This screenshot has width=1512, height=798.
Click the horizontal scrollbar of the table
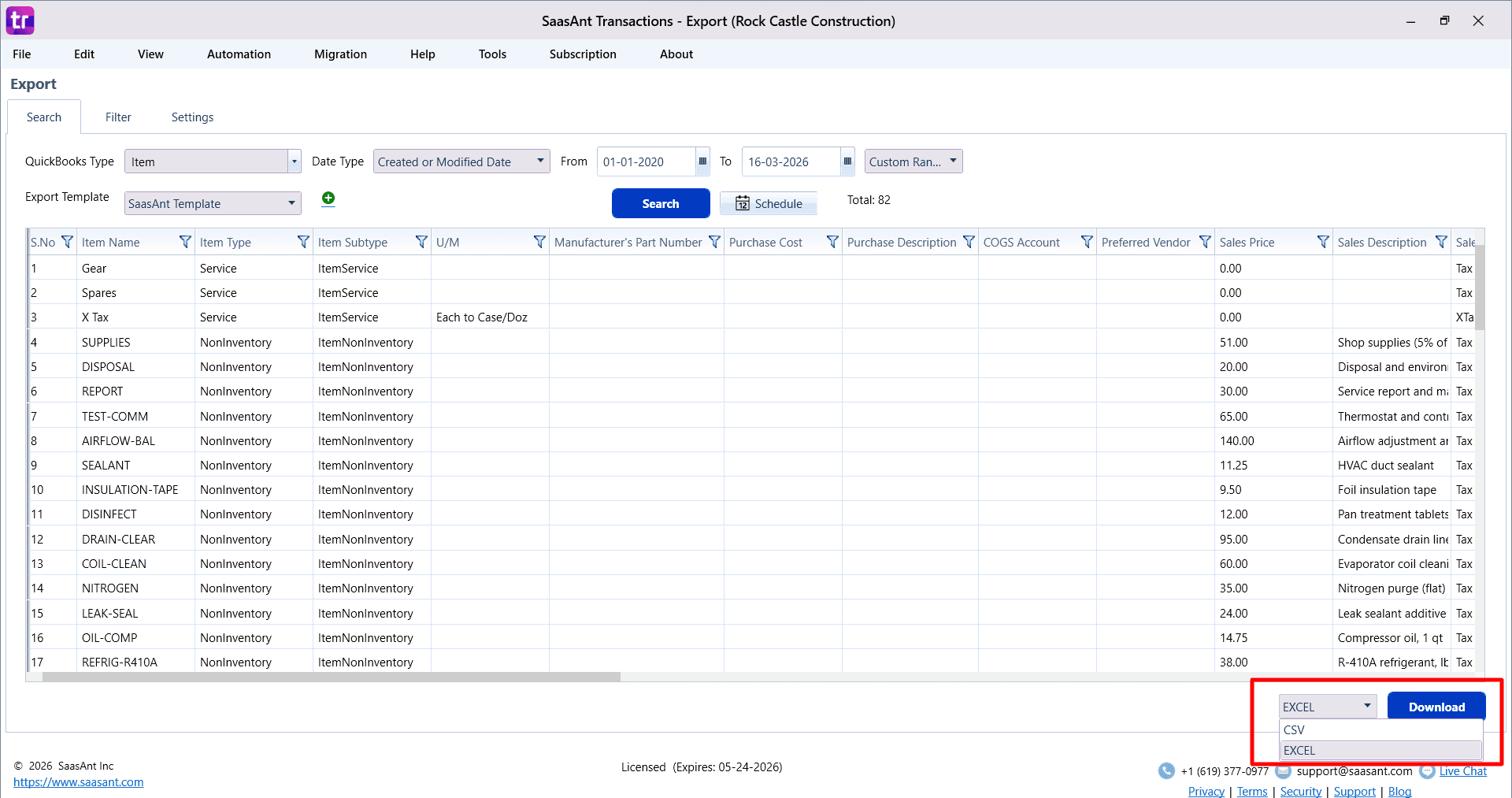[x=331, y=677]
